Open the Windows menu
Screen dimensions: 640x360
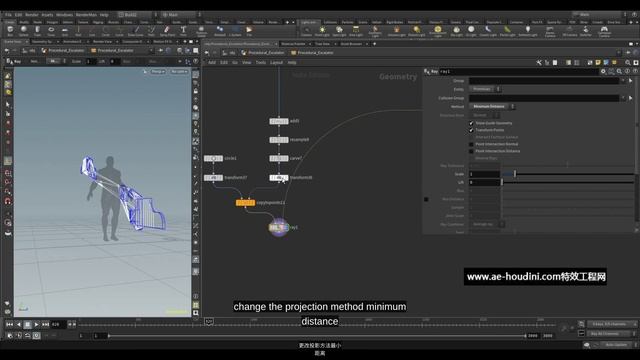coord(64,15)
